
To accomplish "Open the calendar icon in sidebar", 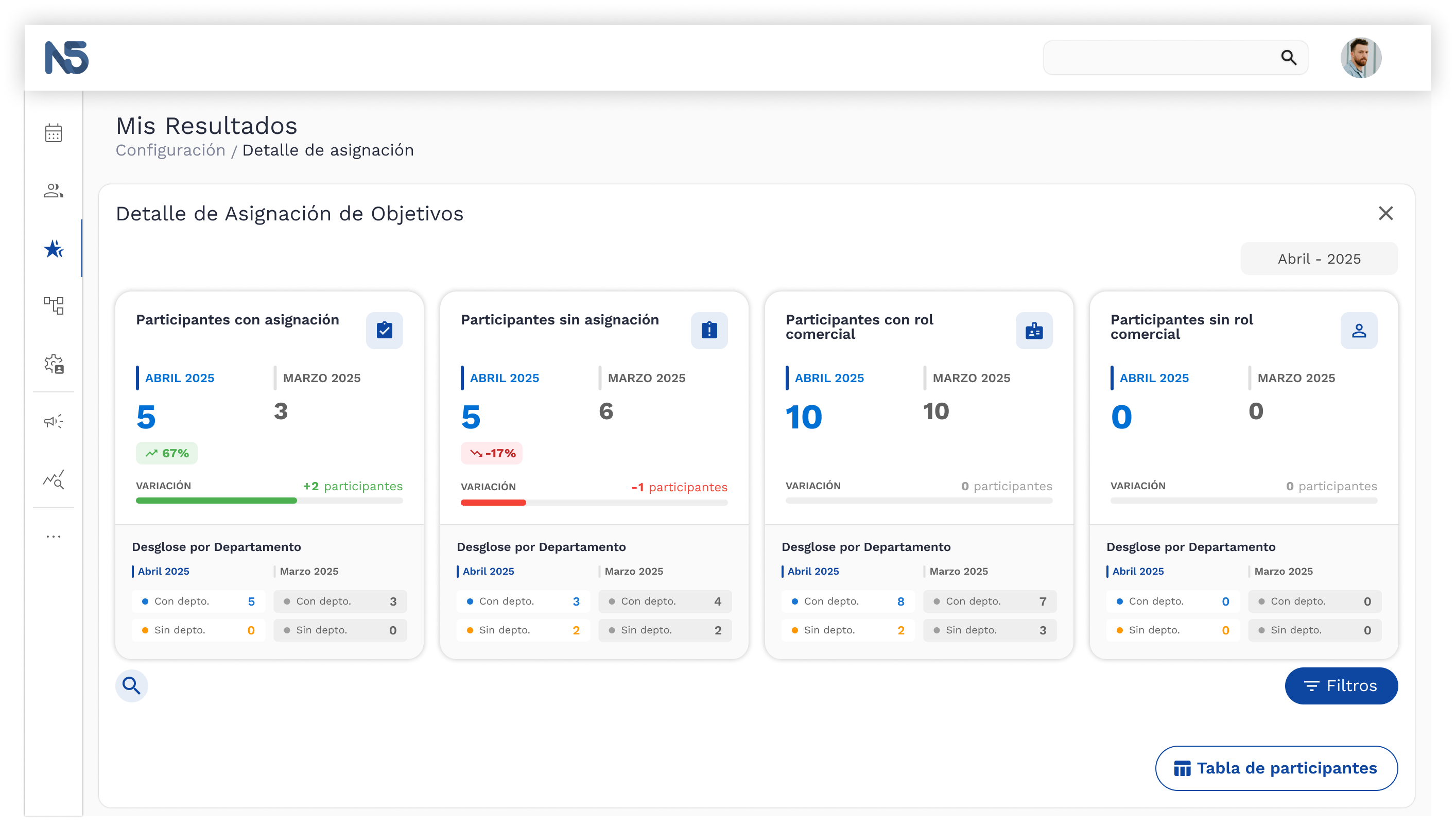I will point(54,133).
